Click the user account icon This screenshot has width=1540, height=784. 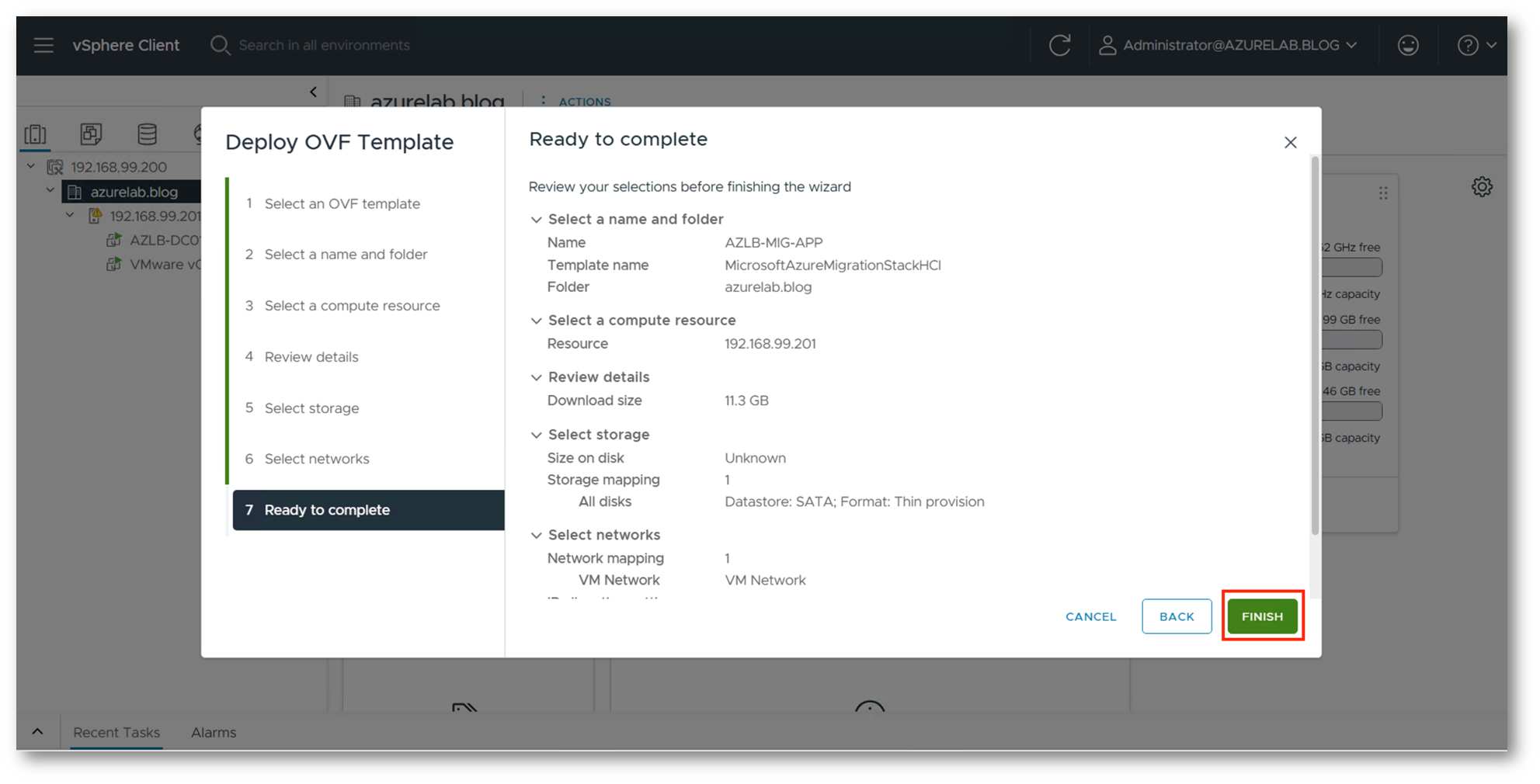pyautogui.click(x=1107, y=45)
